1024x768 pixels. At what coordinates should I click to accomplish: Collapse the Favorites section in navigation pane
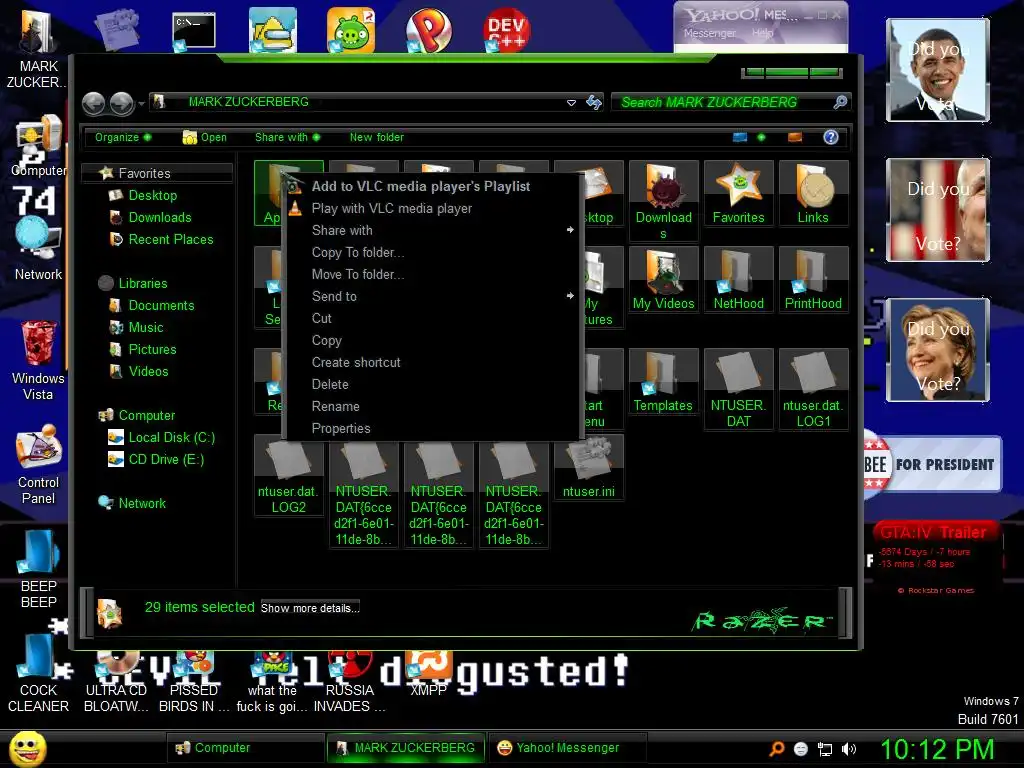[155, 173]
